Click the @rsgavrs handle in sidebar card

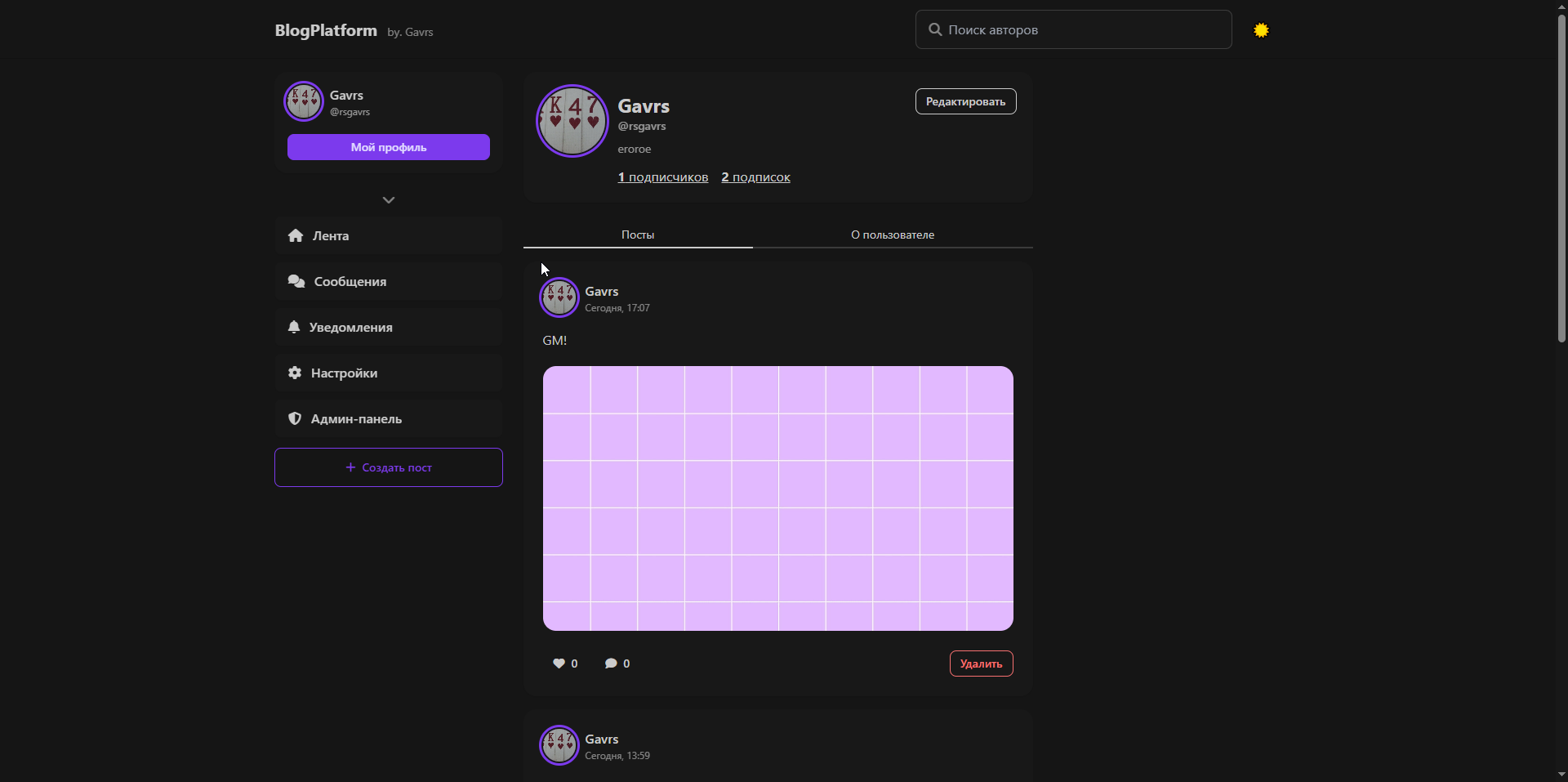(350, 112)
